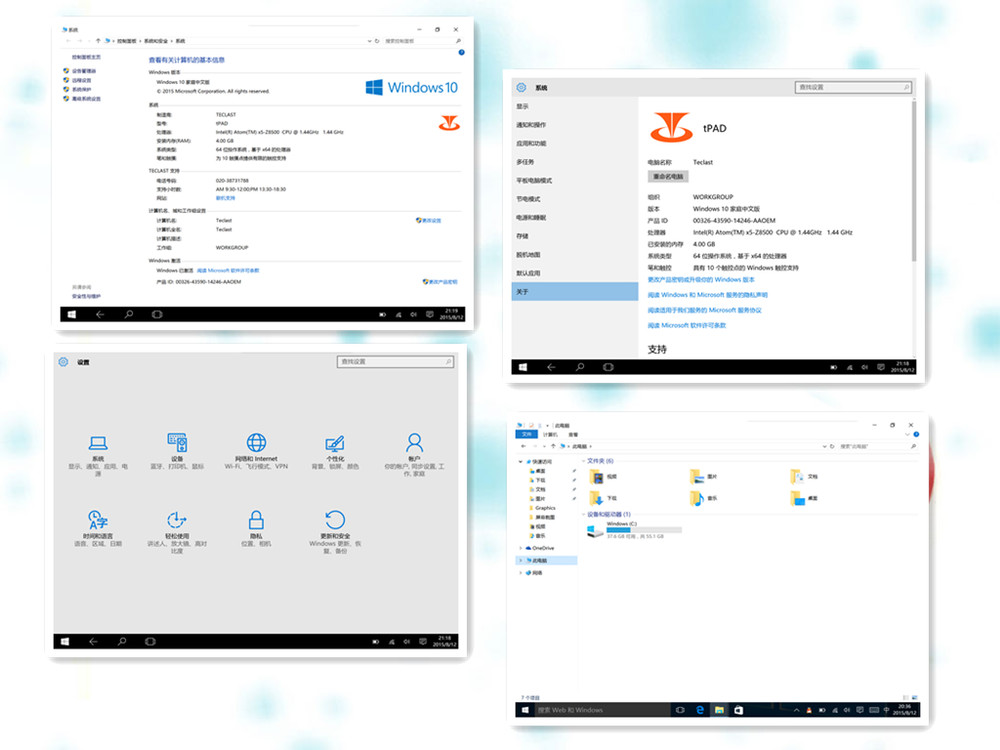This screenshot has width=1000, height=750.
Task: Click Windows (C:) drive usage bar
Action: pos(644,530)
